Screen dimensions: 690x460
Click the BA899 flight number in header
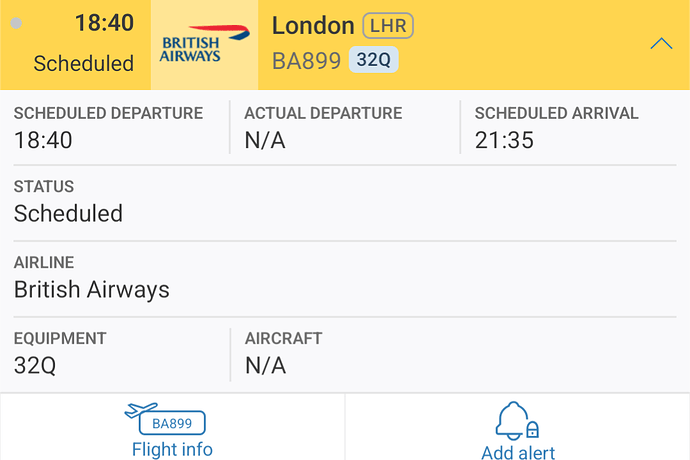pyautogui.click(x=306, y=61)
